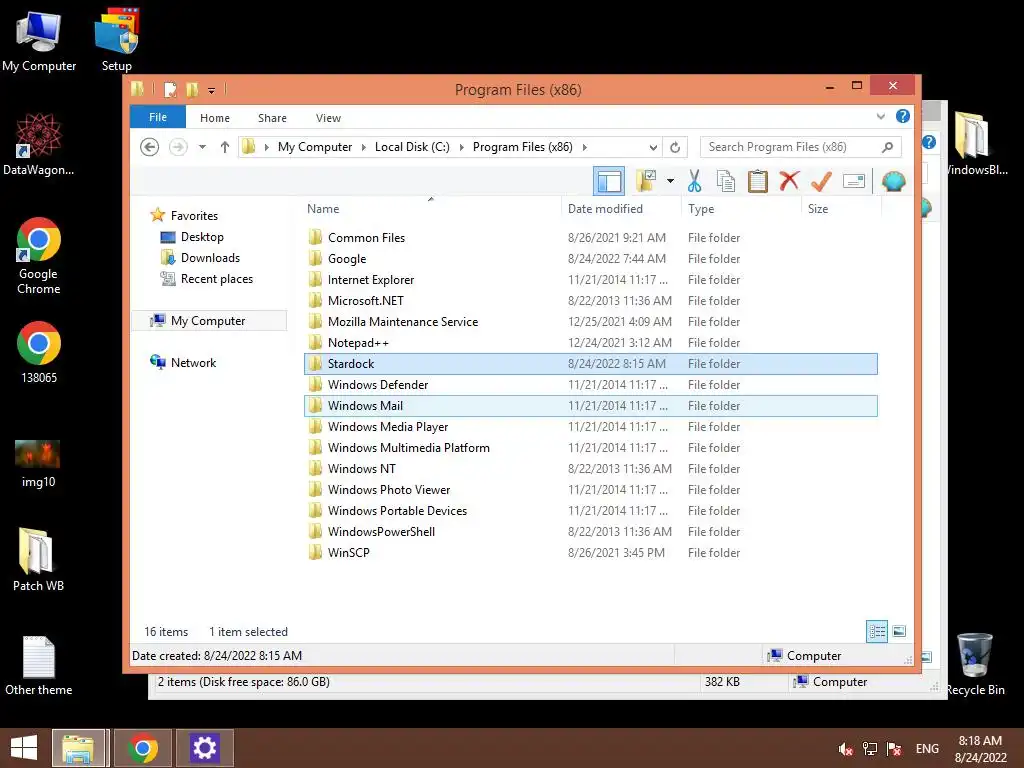Copy selection using the copy icon
This screenshot has width=1024, height=768.
(726, 181)
